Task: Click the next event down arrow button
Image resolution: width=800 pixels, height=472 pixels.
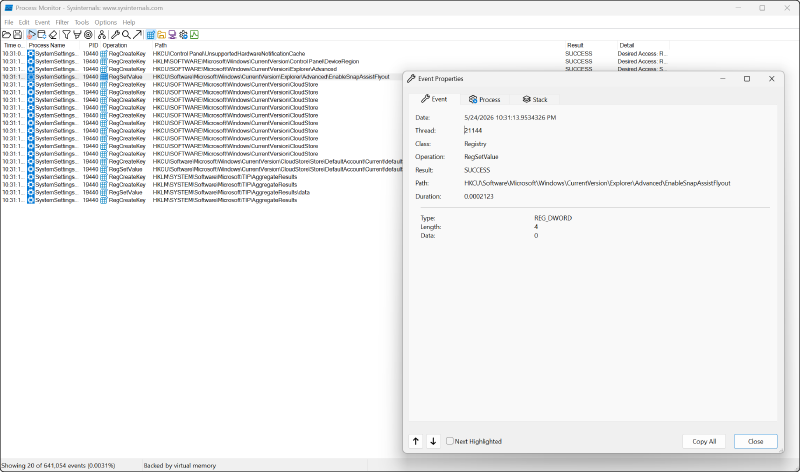Action: point(433,441)
